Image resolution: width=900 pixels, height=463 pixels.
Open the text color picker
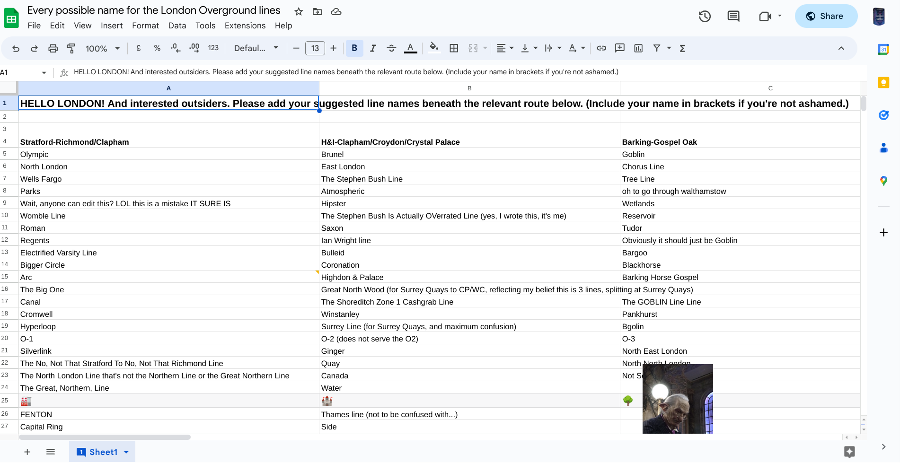pyautogui.click(x=410, y=49)
